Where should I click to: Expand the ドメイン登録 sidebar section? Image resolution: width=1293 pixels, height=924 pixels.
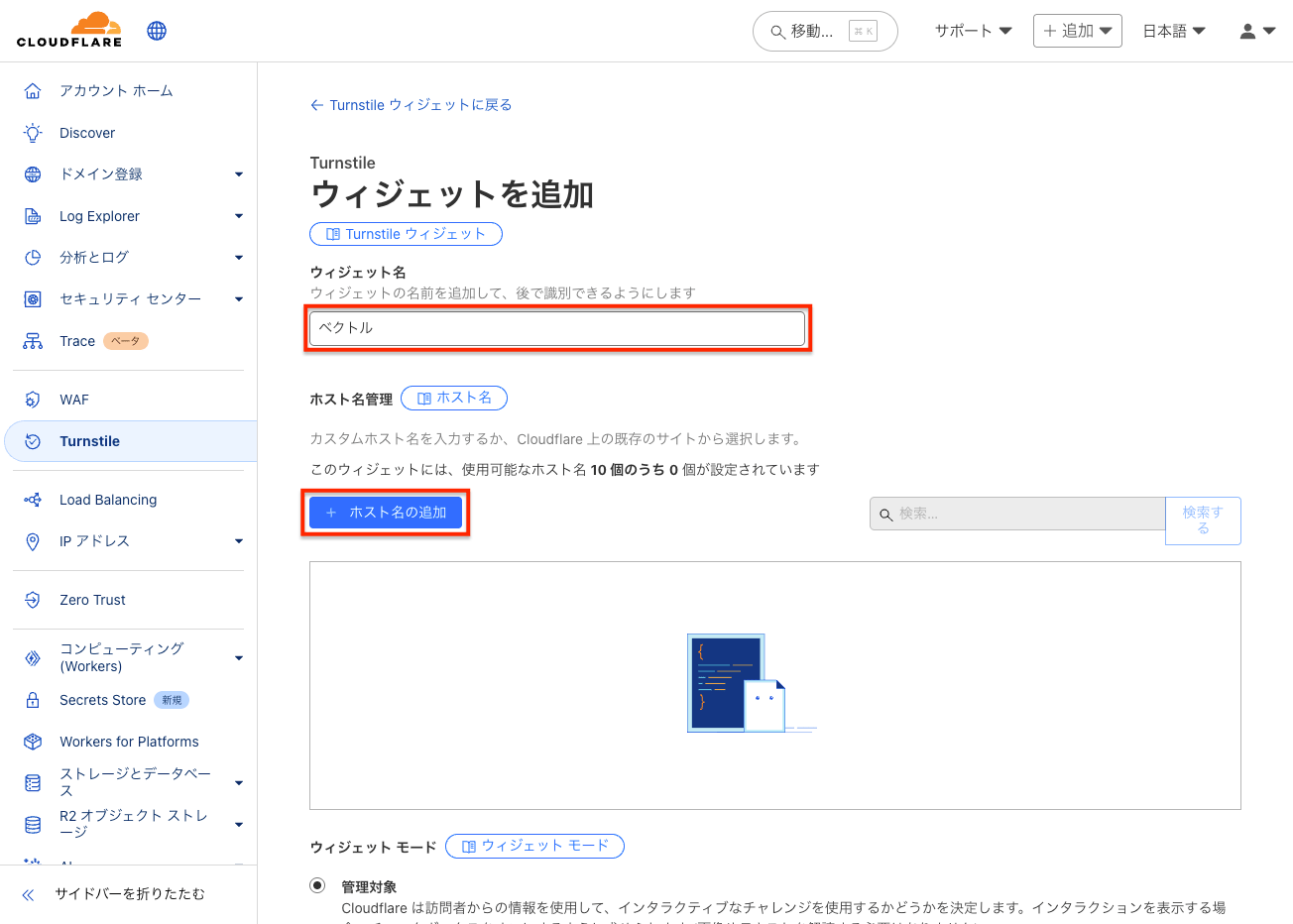(238, 173)
